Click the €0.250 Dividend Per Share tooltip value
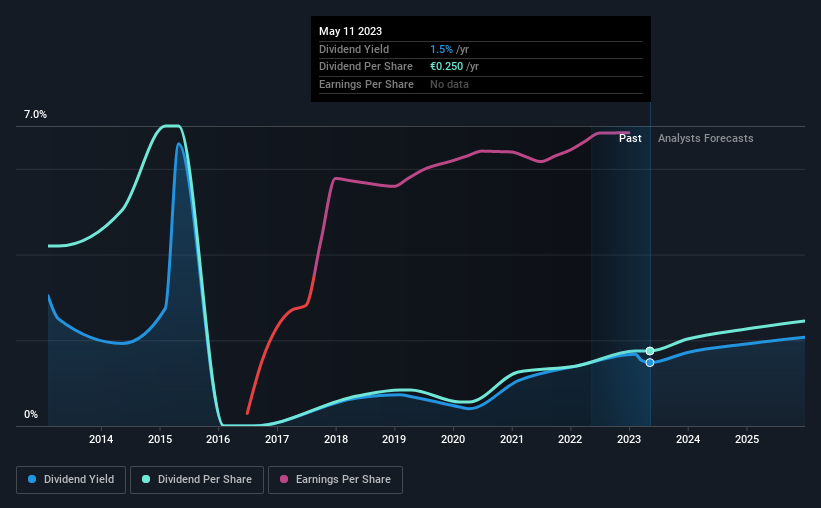 [x=447, y=67]
